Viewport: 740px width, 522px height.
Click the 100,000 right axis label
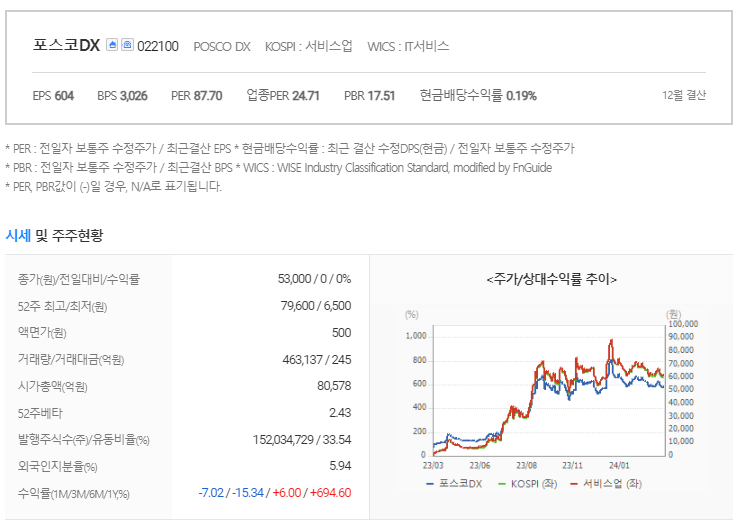click(x=683, y=324)
